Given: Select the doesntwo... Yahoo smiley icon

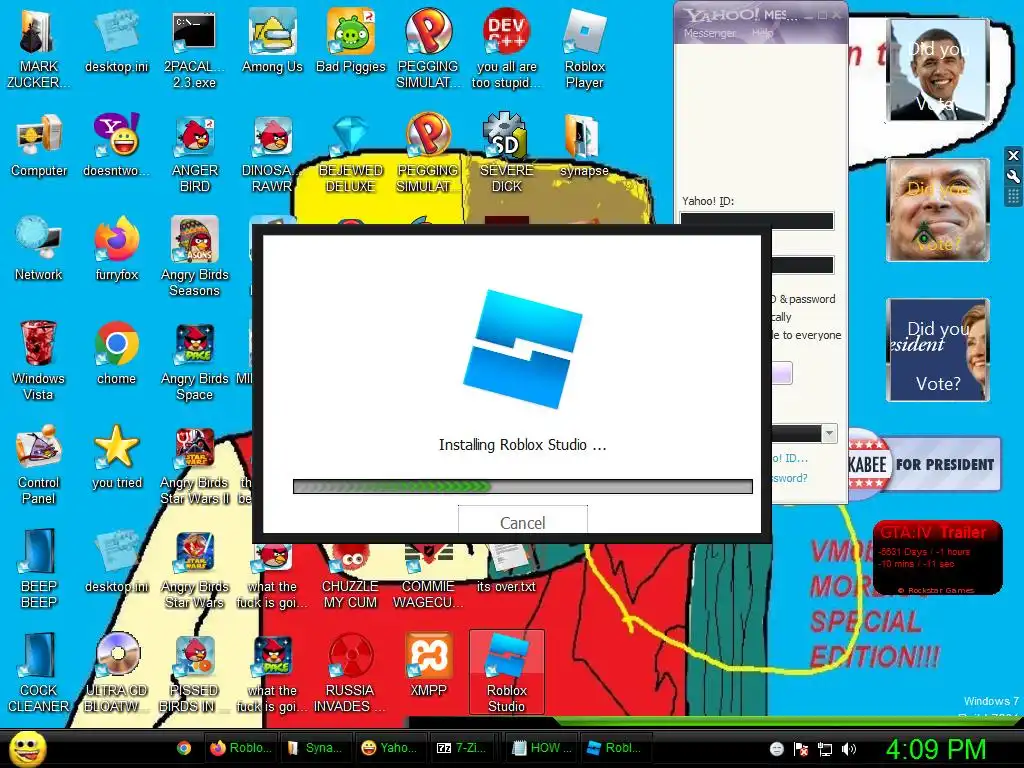Looking at the screenshot, I should pos(116,145).
